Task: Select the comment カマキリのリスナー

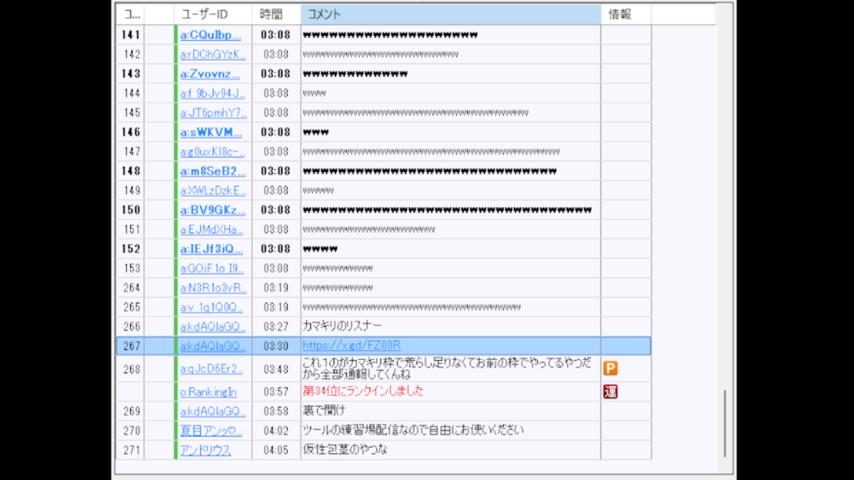Action: coord(342,326)
